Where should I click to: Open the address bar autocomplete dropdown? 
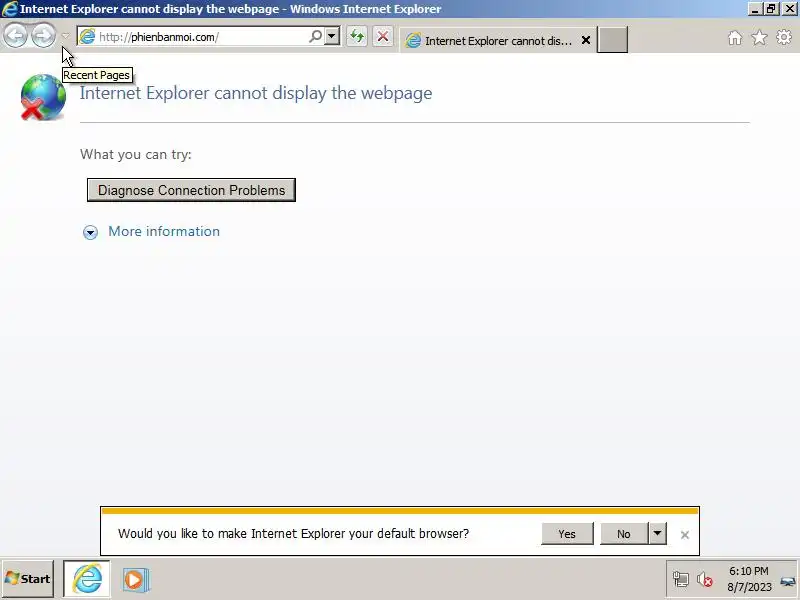332,36
